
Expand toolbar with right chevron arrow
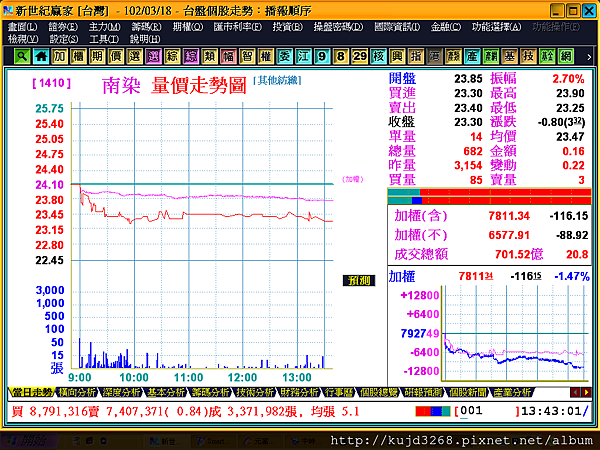point(589,57)
